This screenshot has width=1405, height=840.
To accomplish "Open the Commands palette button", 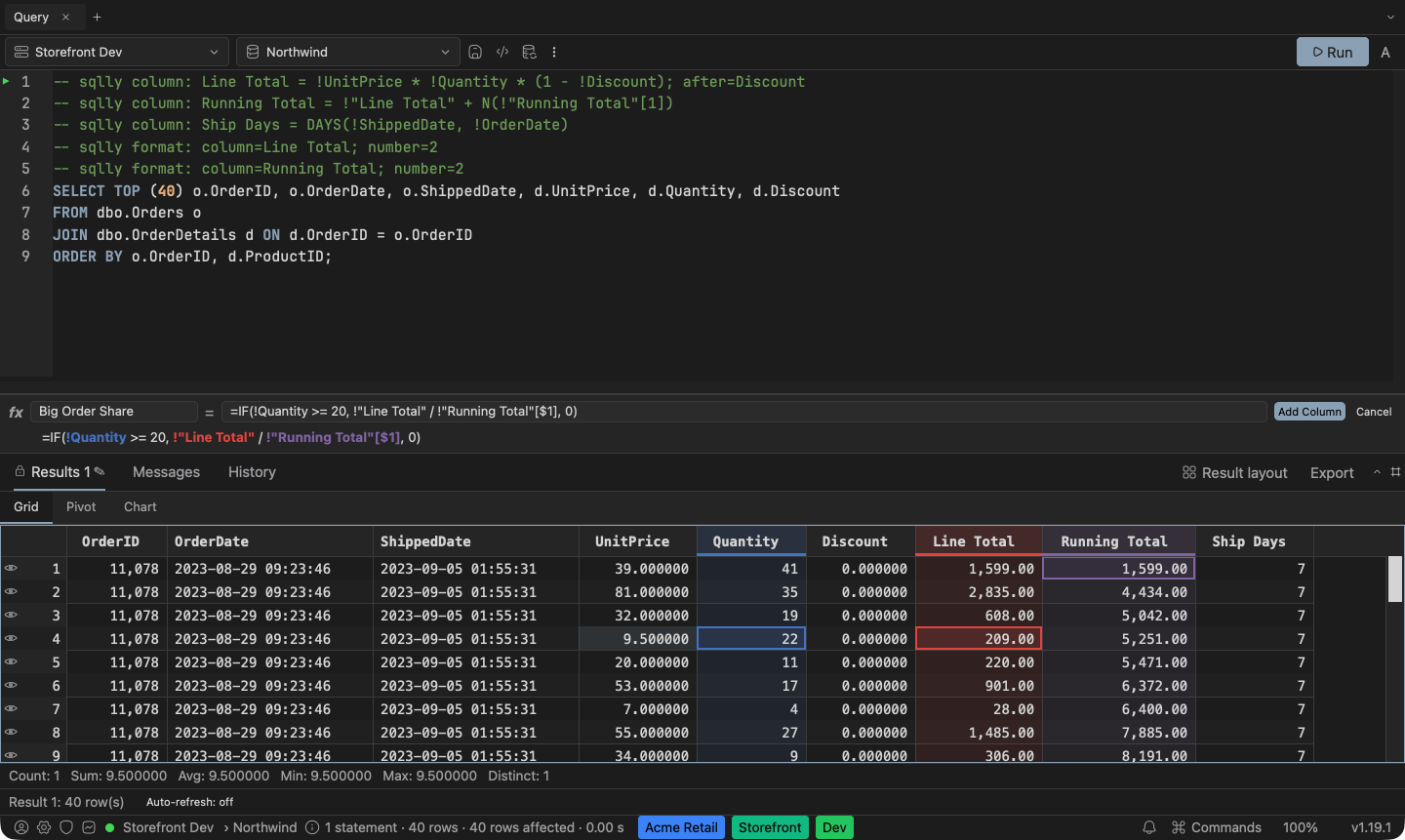I will pyautogui.click(x=1217, y=827).
